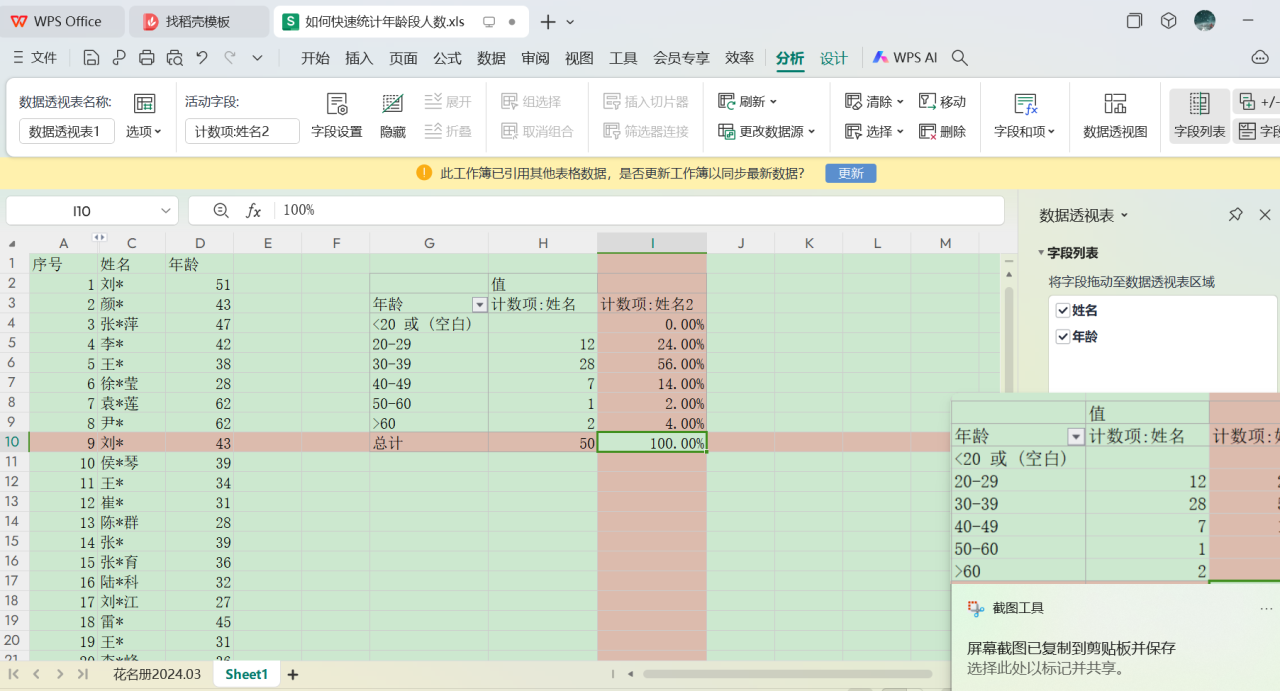The width and height of the screenshot is (1280, 691).
Task: Click the 数据透视表1 name input field
Action: point(67,131)
